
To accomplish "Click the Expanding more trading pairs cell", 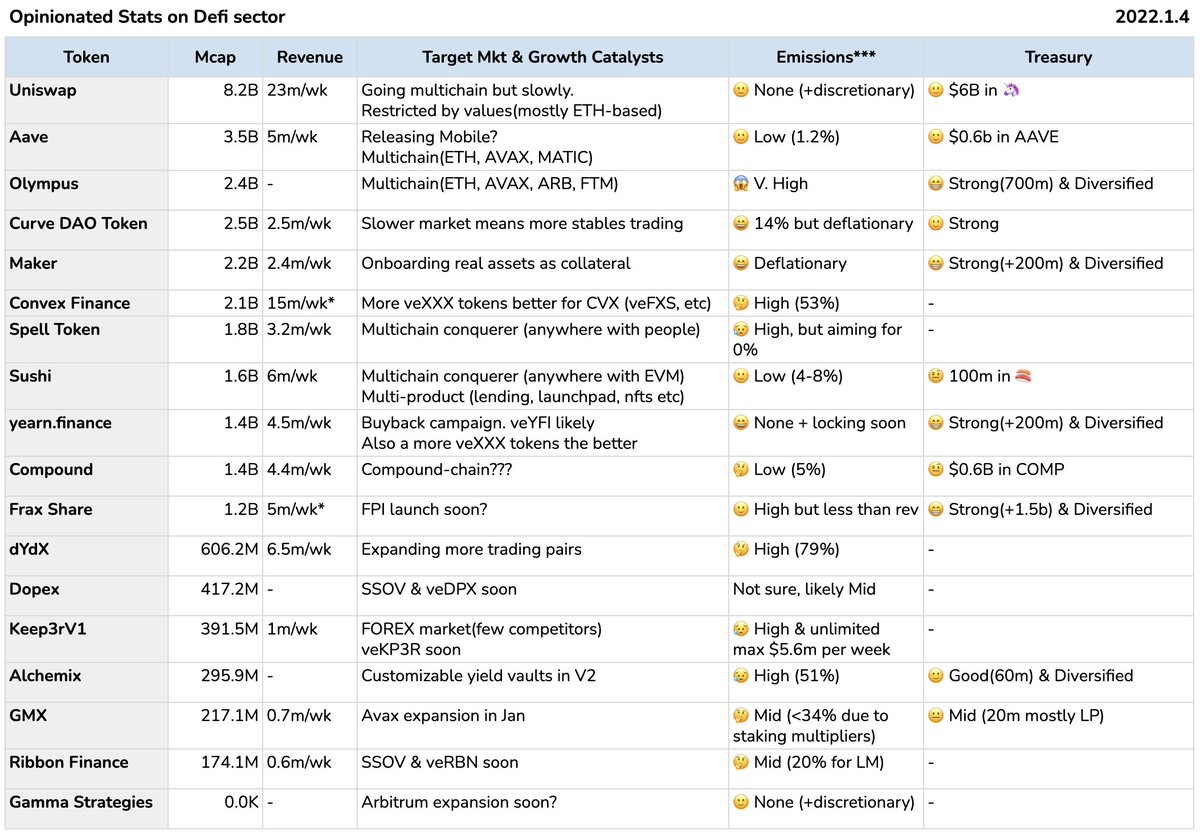I will (542, 555).
